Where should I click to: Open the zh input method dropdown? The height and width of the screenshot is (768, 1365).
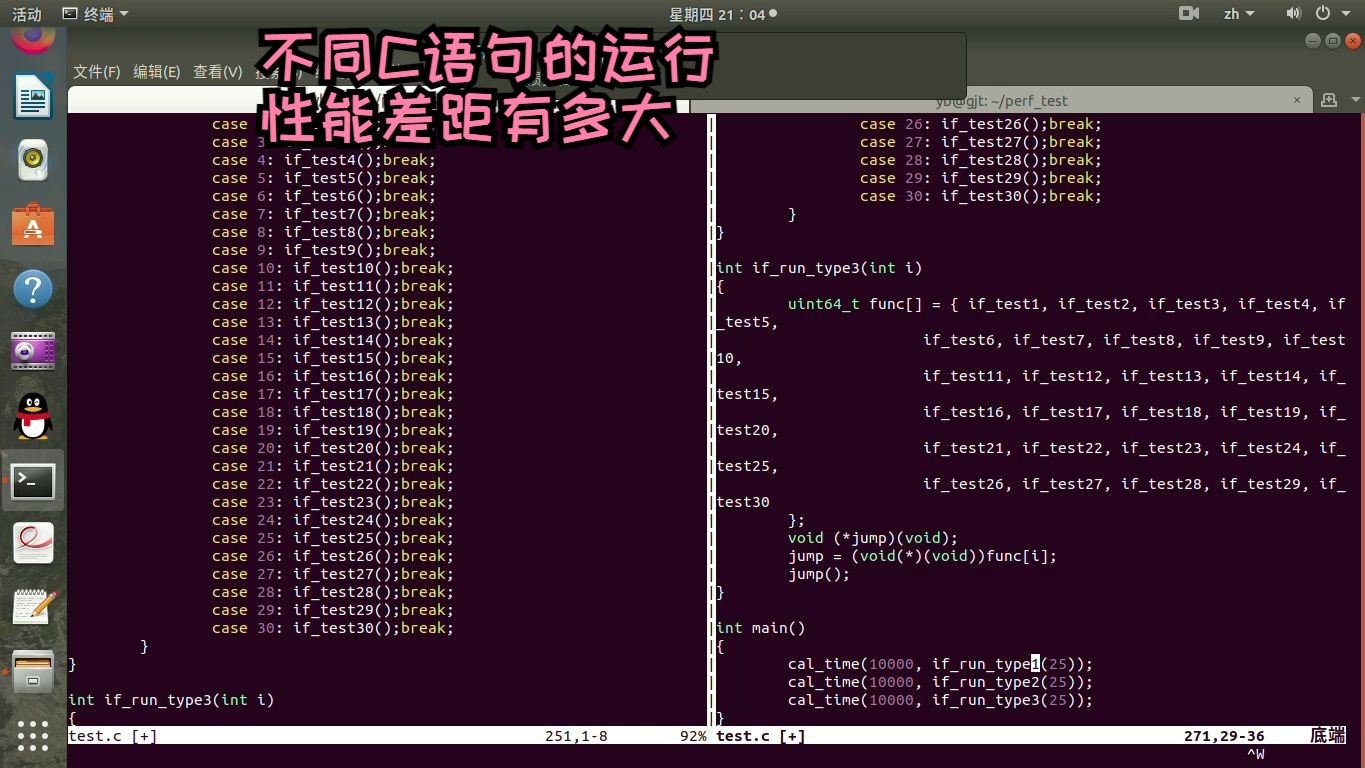coord(1239,14)
